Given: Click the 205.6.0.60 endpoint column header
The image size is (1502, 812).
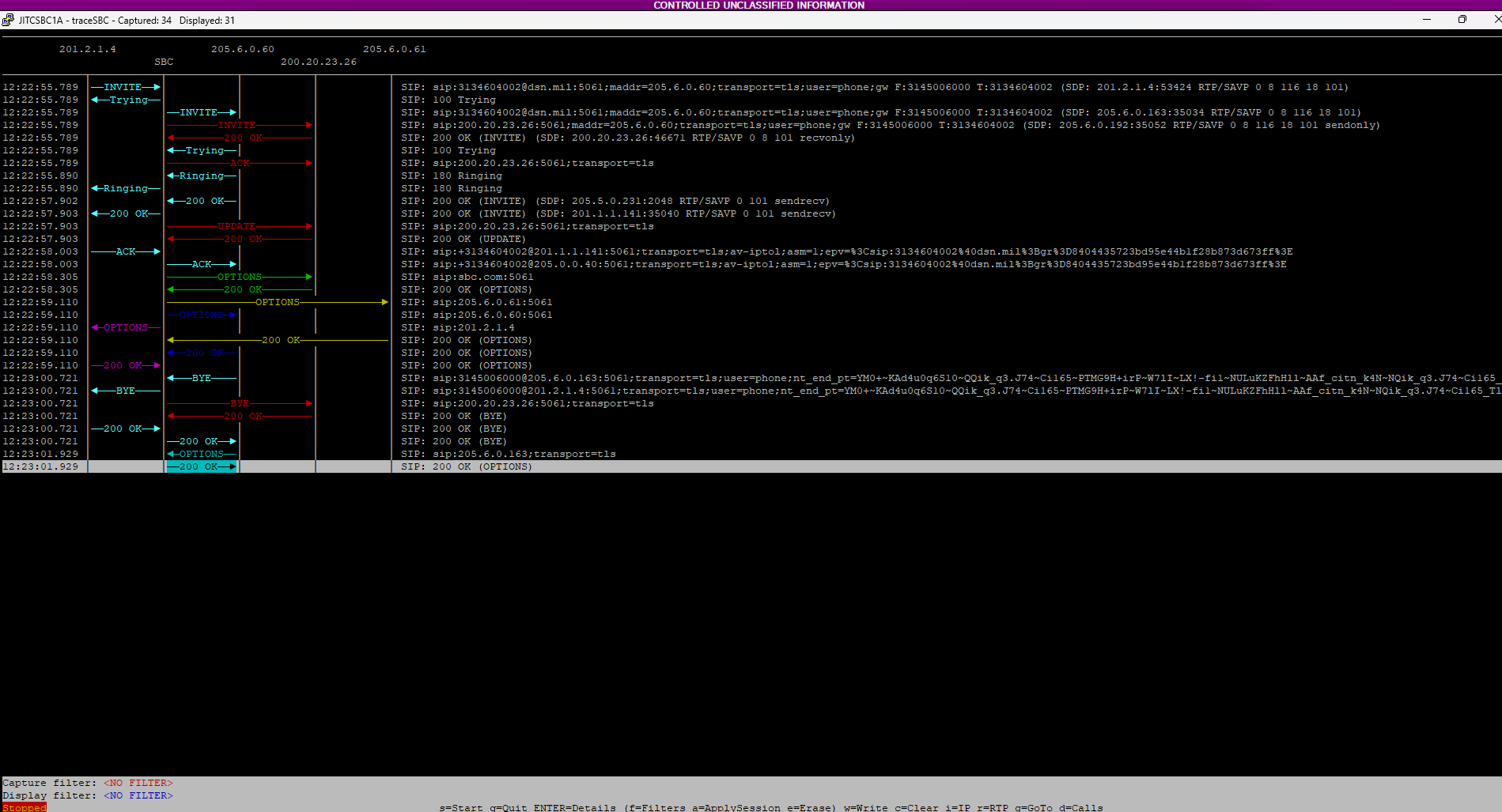Looking at the screenshot, I should tap(242, 48).
